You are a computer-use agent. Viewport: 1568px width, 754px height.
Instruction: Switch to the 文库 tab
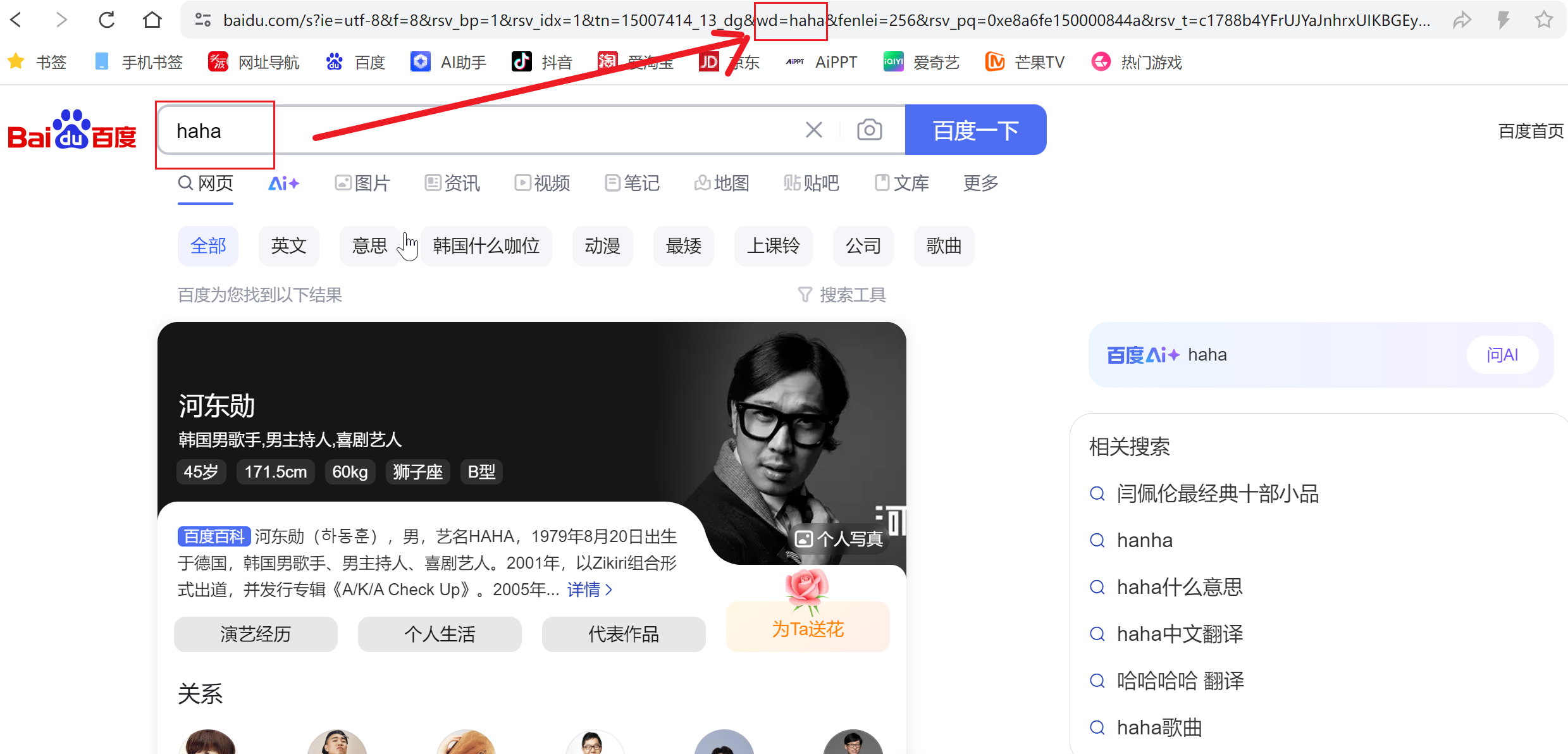[x=901, y=183]
